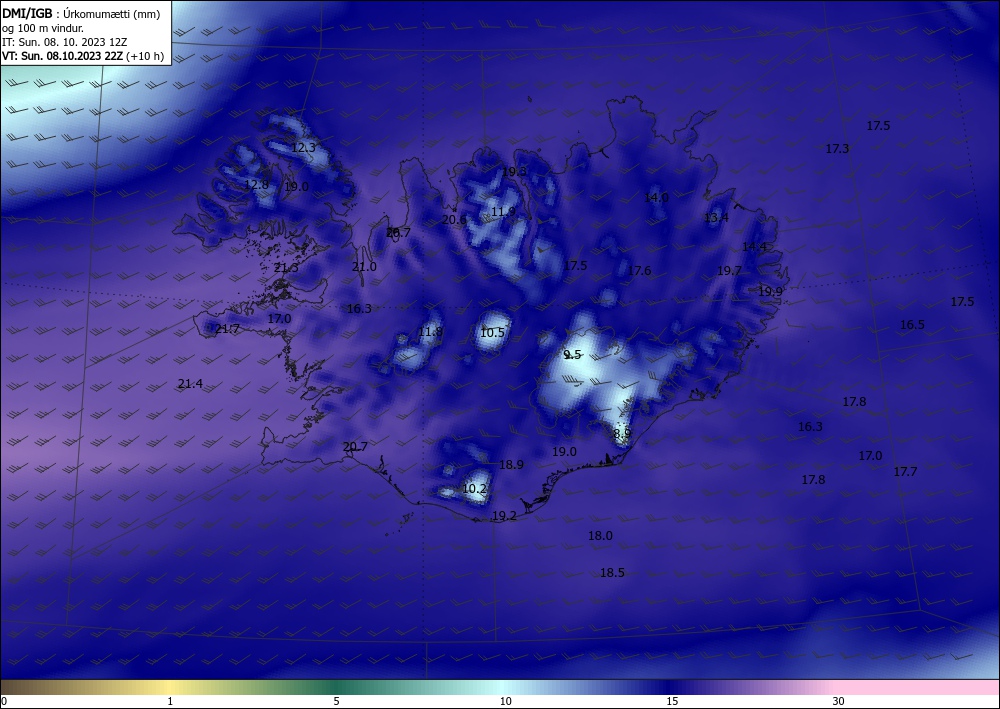Select the 12.8 map value

(x=256, y=185)
